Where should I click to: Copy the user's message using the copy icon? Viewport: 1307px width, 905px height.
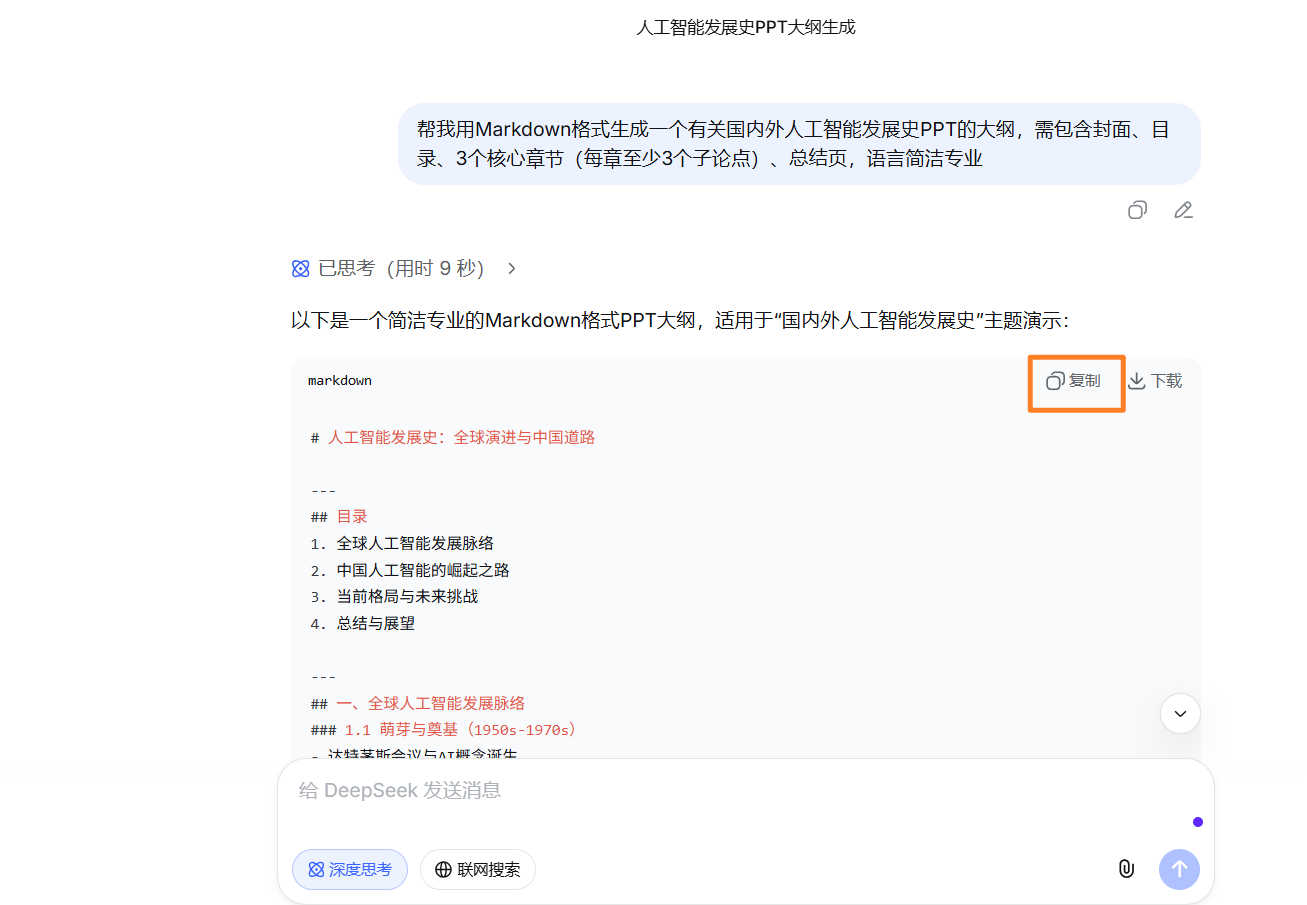tap(1137, 210)
